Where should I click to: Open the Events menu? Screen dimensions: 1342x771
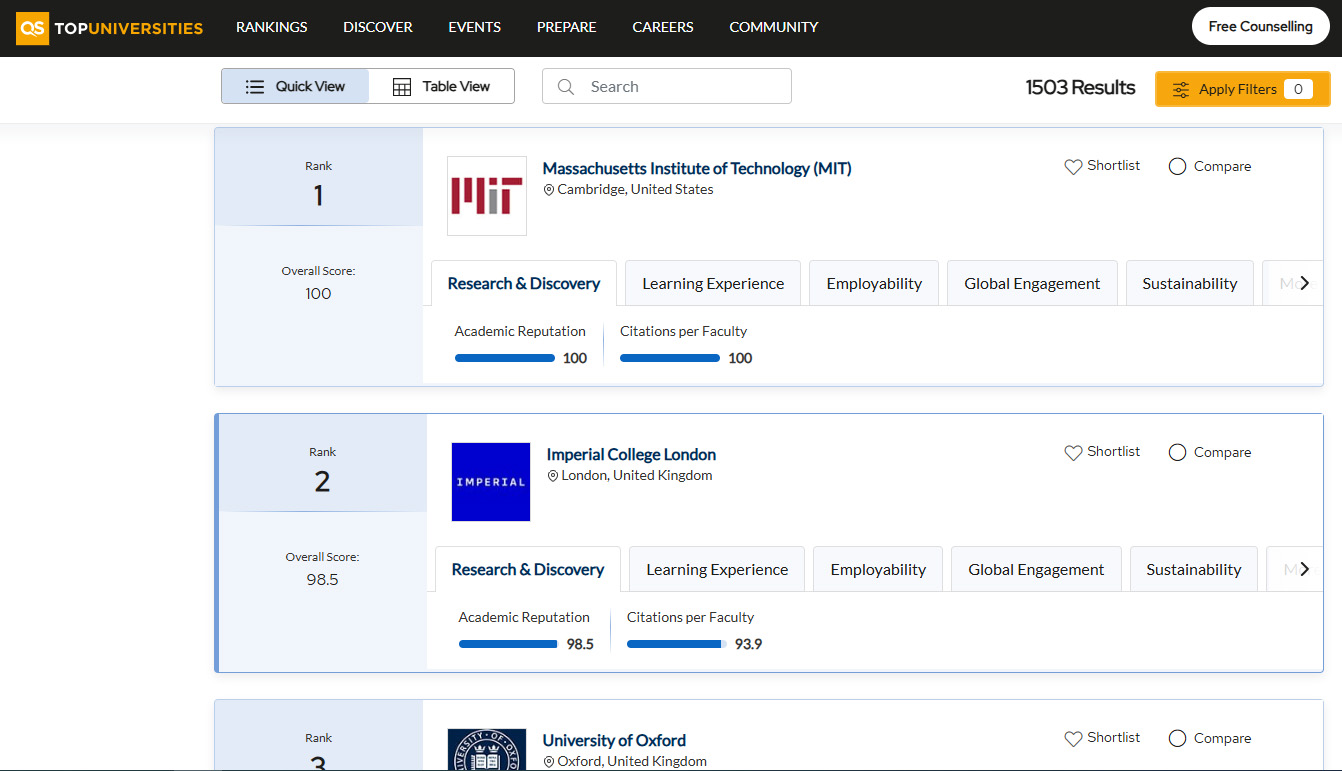[x=475, y=27]
